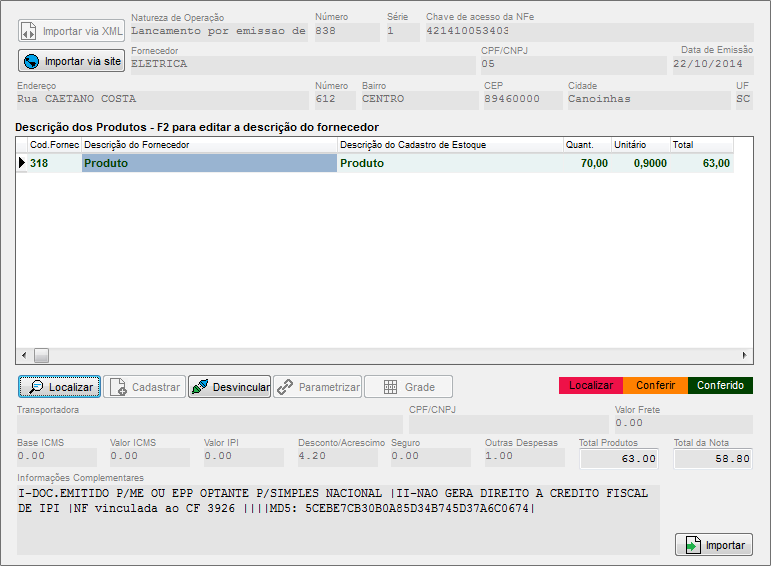Click the Transportadora CPF/CNPJ field
The width and height of the screenshot is (771, 566).
tap(508, 424)
